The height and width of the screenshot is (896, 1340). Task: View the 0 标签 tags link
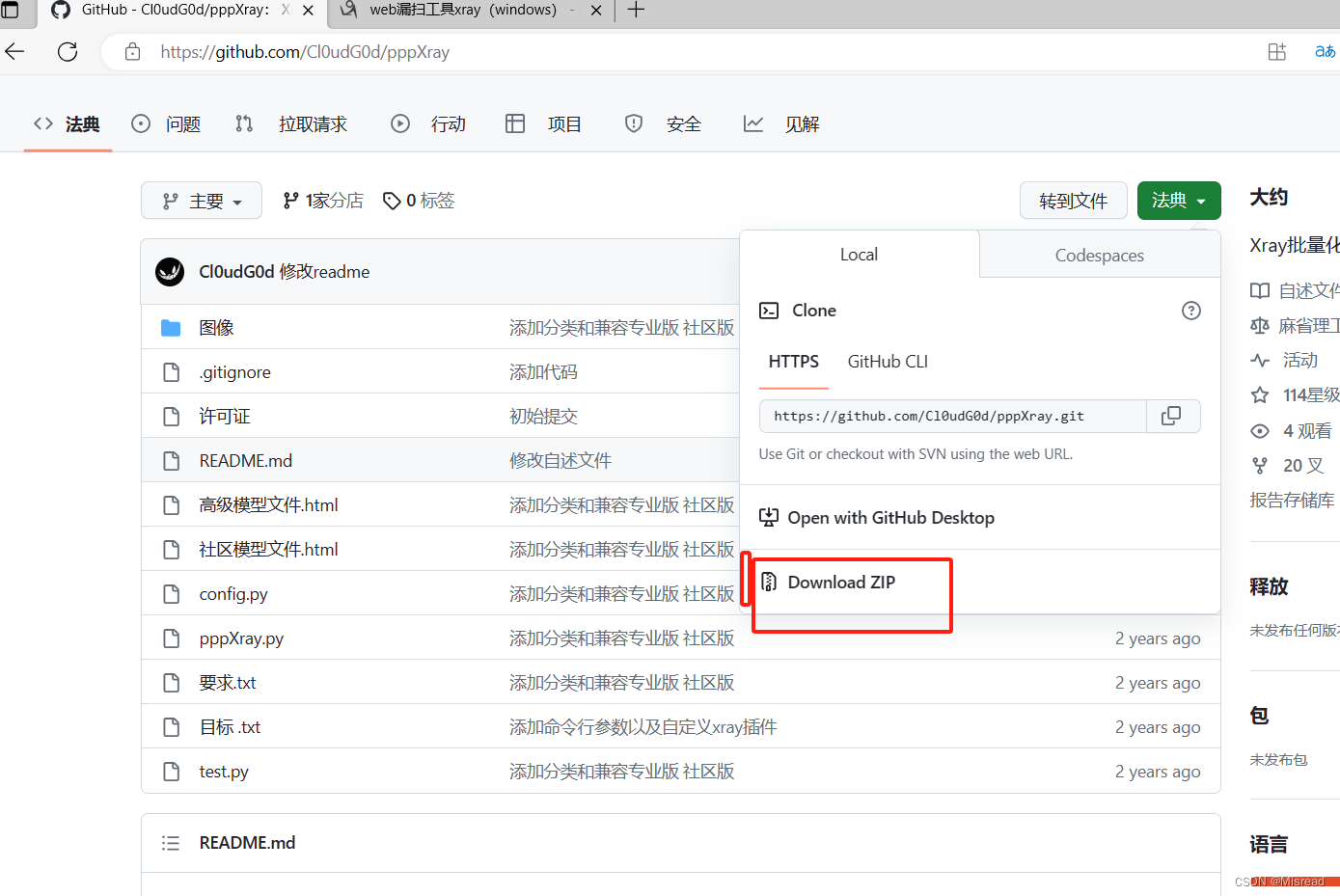(419, 201)
